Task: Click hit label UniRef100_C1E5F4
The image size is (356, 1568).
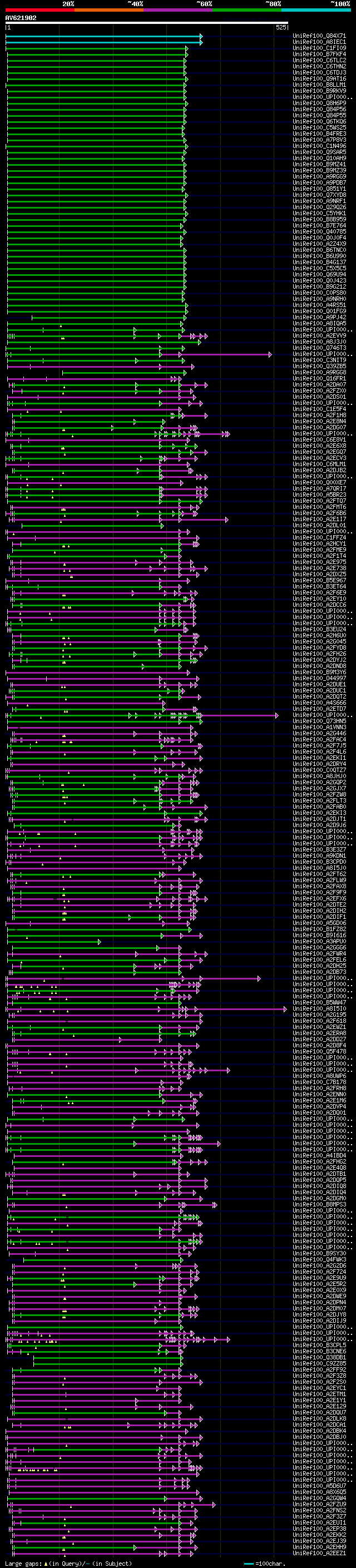Action: tap(319, 409)
